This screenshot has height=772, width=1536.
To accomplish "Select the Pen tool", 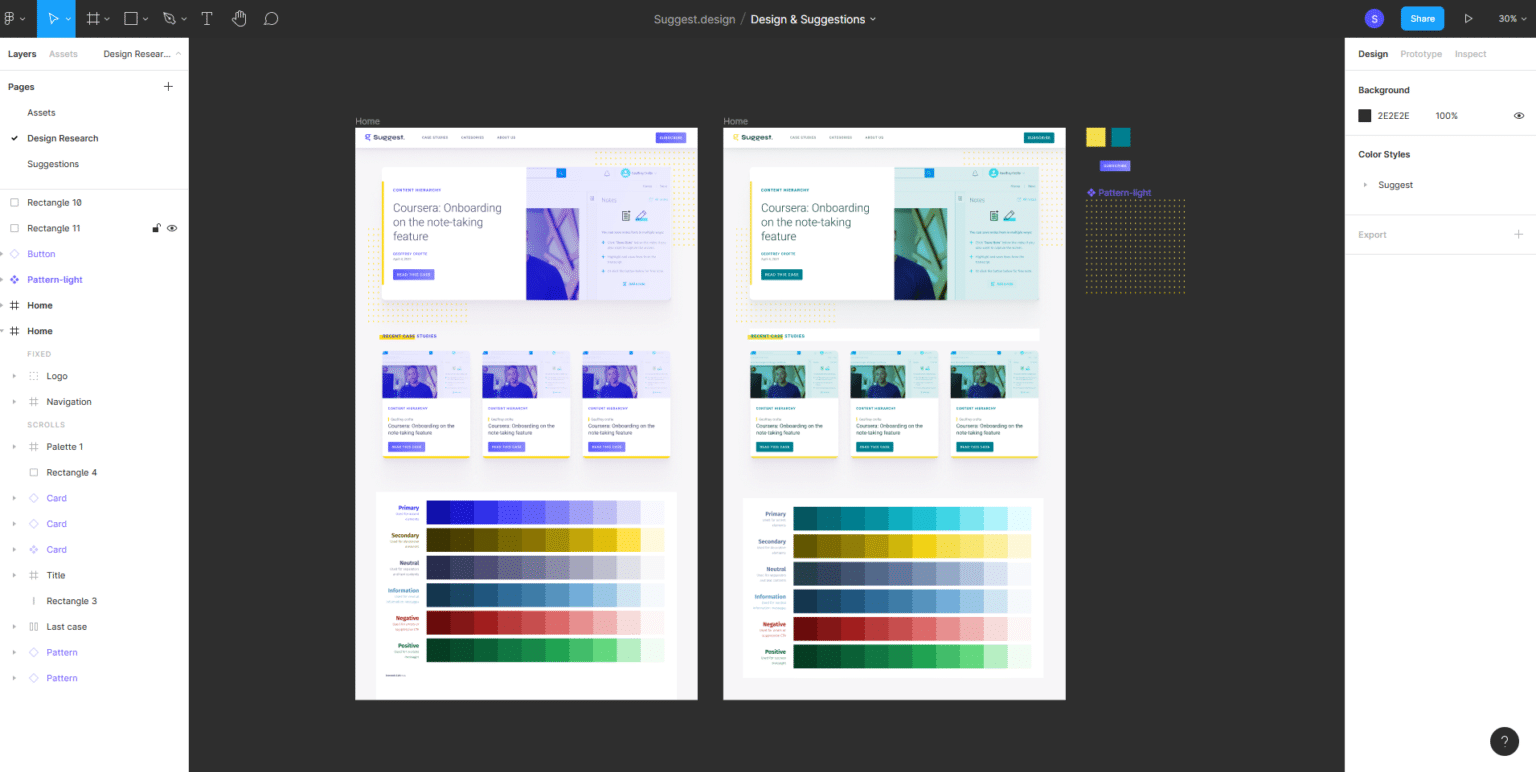I will [x=169, y=19].
